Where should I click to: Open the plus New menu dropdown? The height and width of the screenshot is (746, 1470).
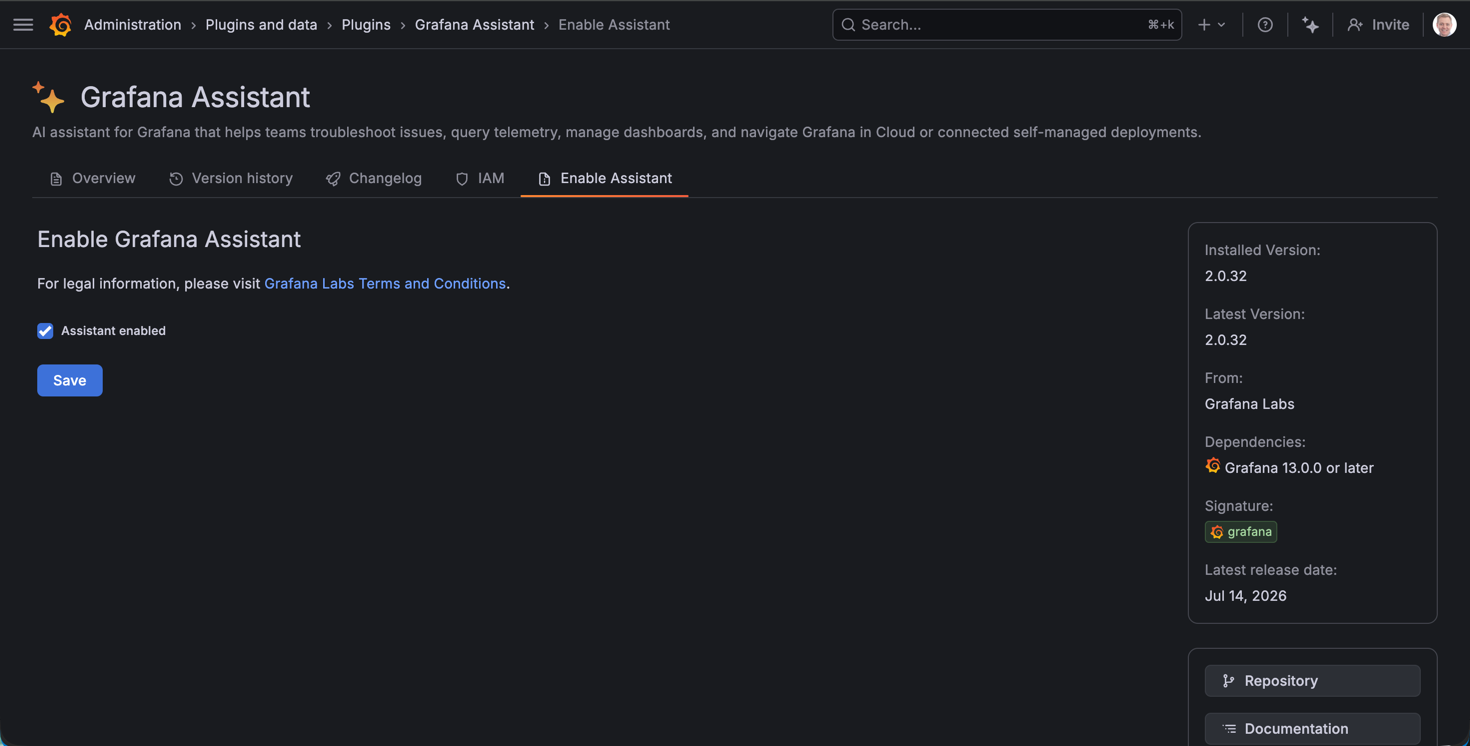1211,25
